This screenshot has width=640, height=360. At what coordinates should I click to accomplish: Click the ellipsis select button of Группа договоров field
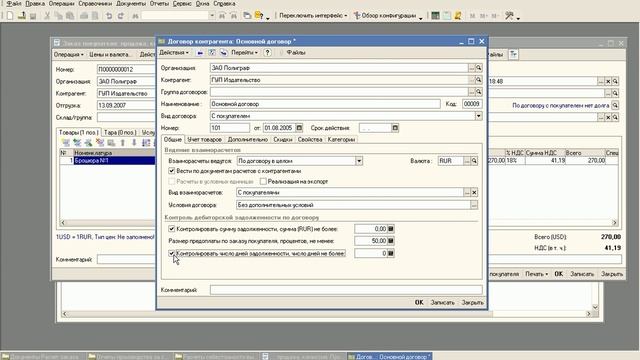pyautogui.click(x=472, y=92)
